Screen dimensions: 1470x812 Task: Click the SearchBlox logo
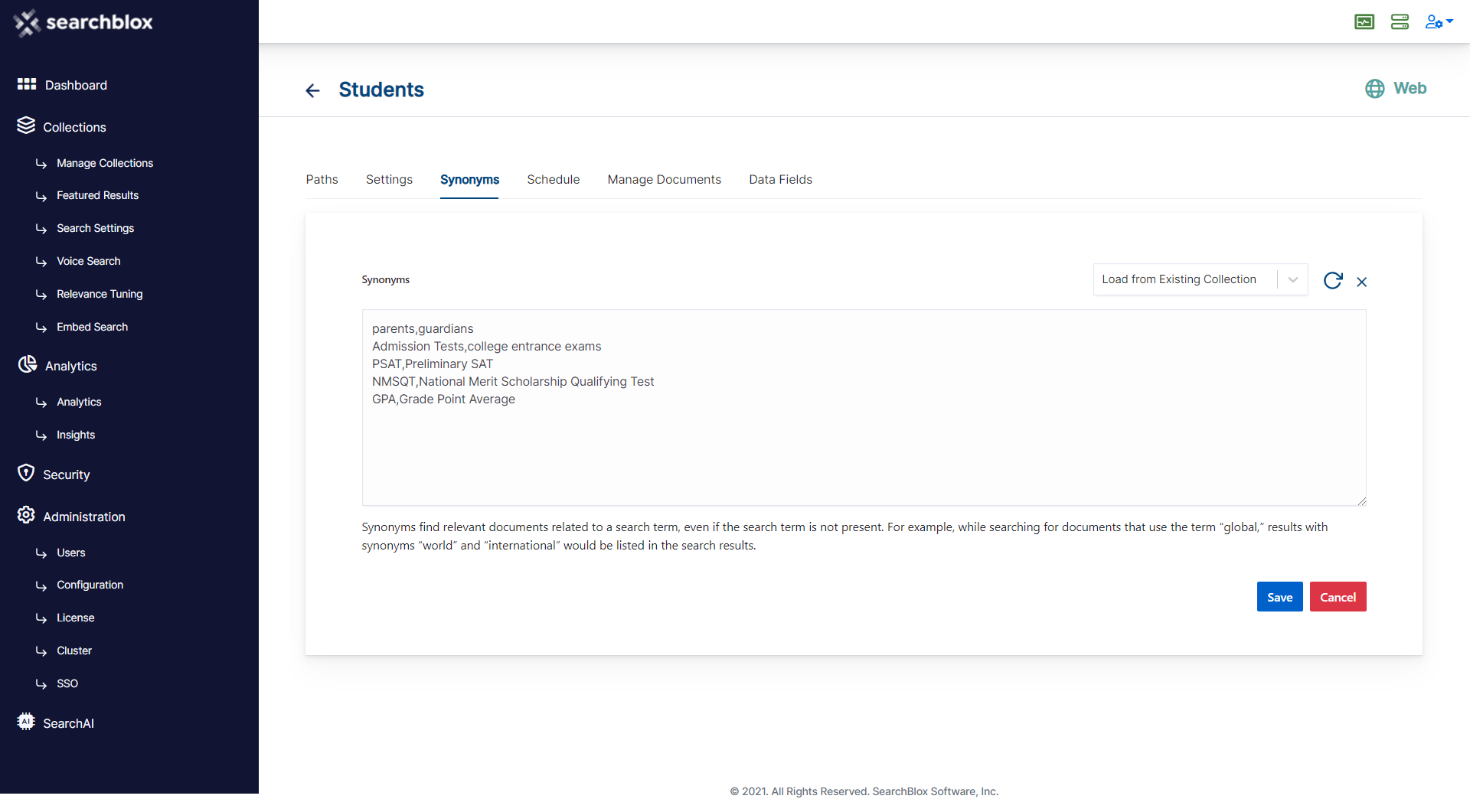[x=83, y=23]
